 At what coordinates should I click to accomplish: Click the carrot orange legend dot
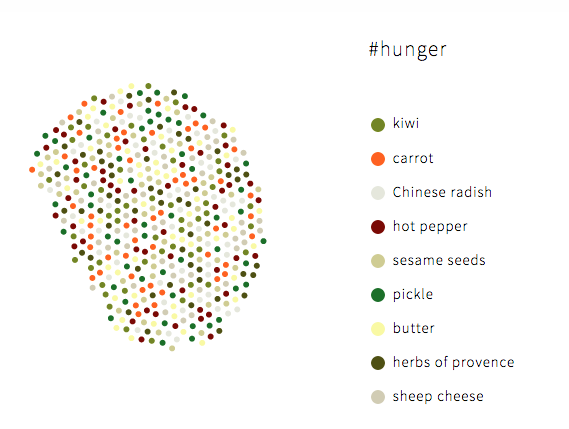click(378, 159)
